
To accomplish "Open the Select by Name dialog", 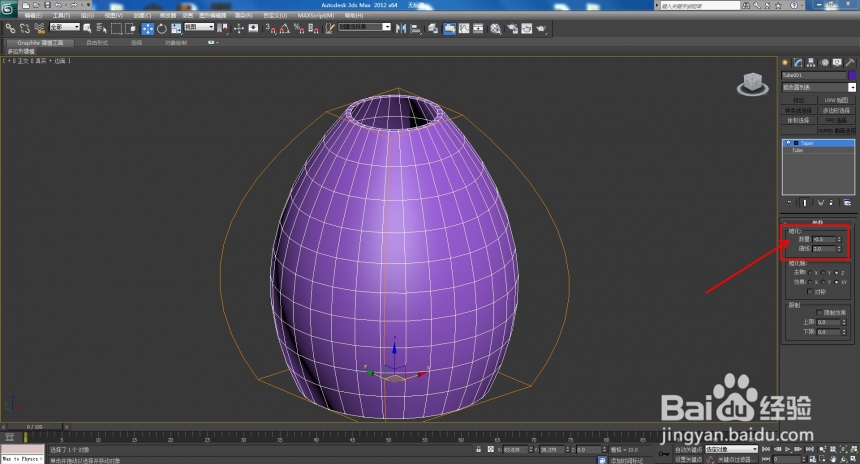I will coord(101,28).
